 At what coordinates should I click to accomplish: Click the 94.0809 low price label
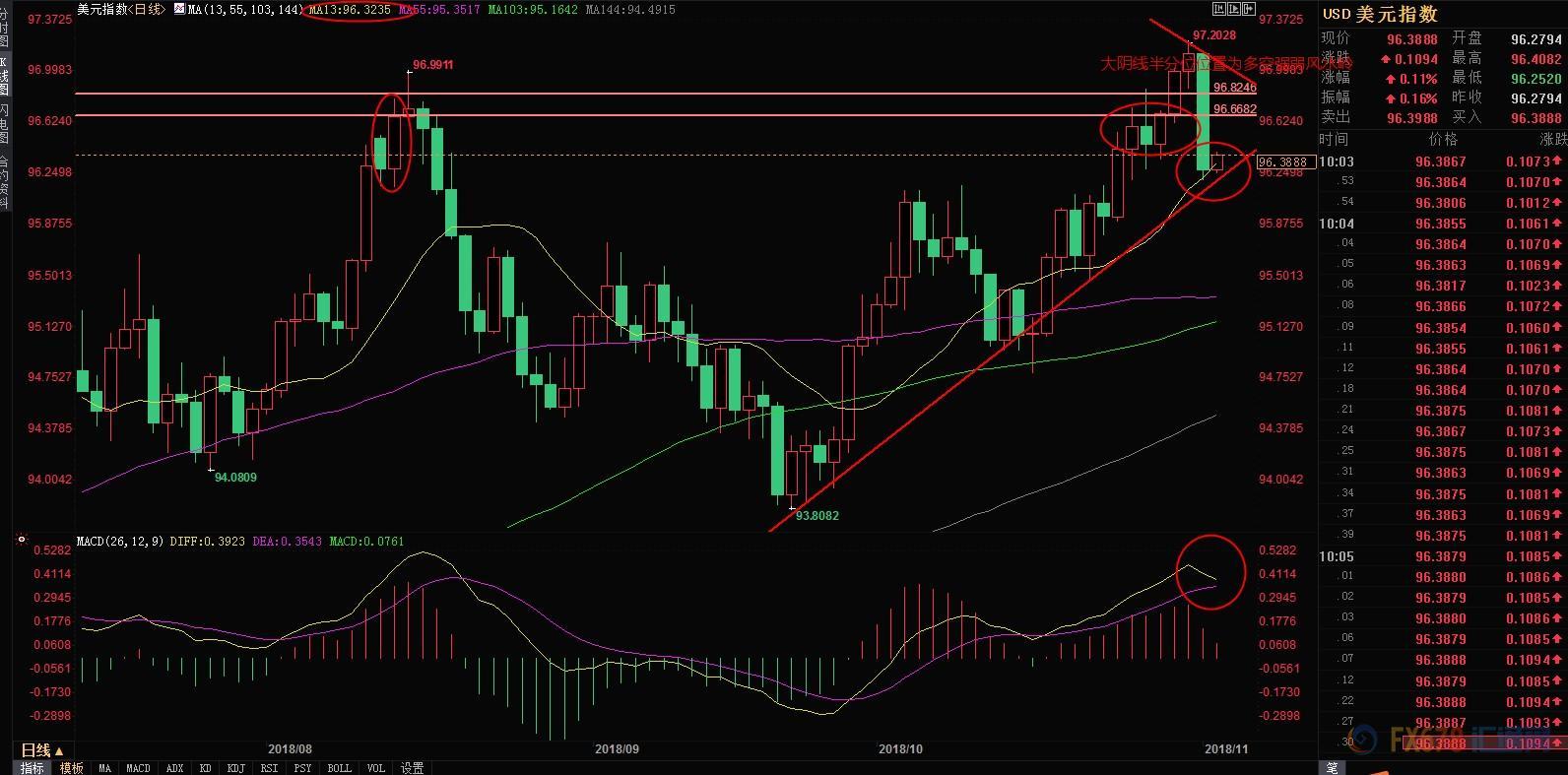236,477
